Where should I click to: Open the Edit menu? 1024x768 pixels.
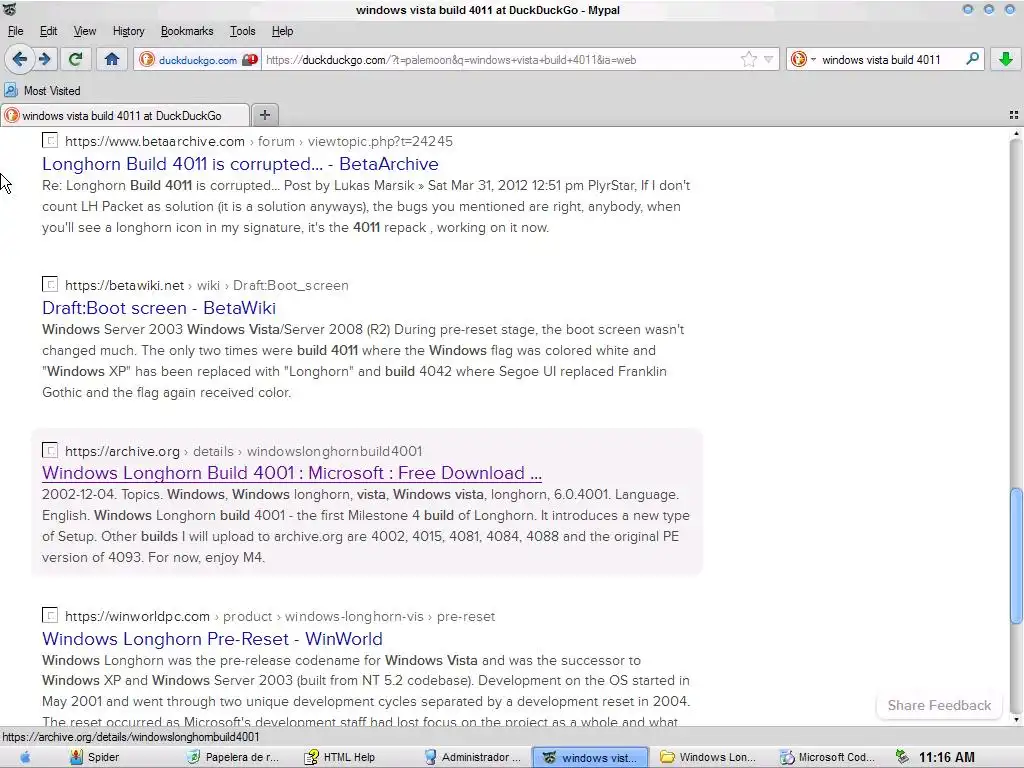coord(48,31)
